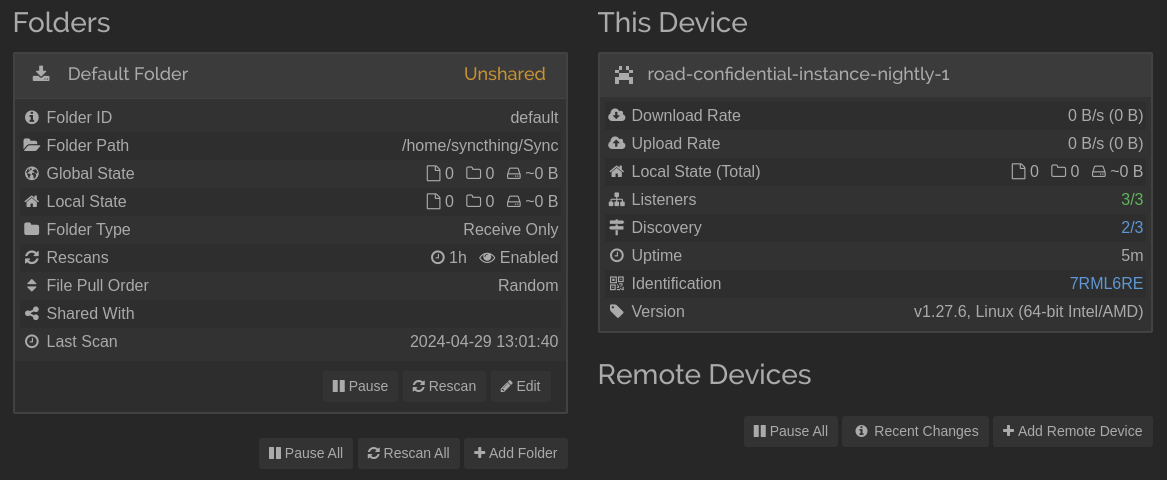Click the Listeners network icon
1167x480 pixels.
pos(616,199)
